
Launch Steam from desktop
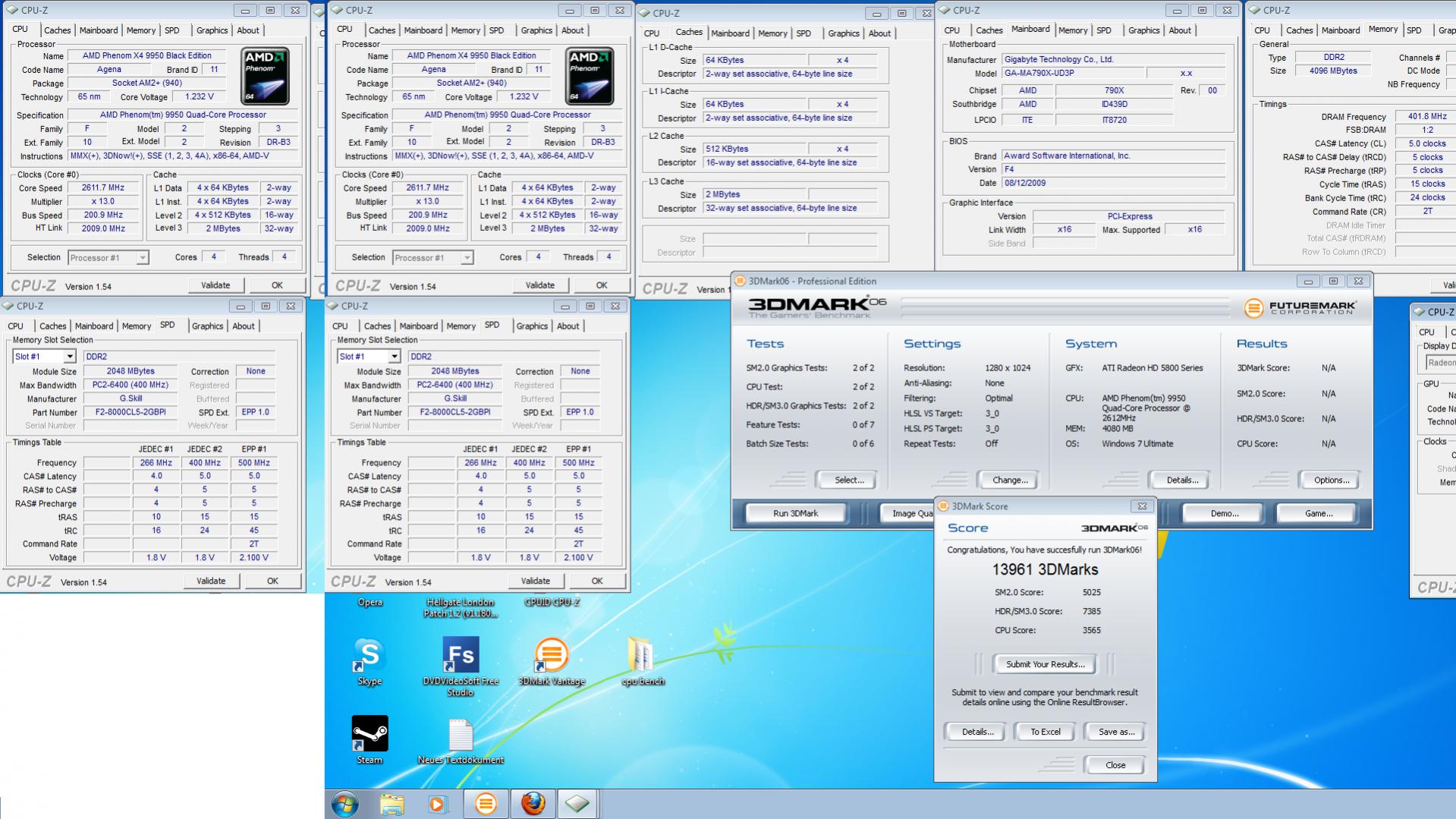pyautogui.click(x=370, y=734)
